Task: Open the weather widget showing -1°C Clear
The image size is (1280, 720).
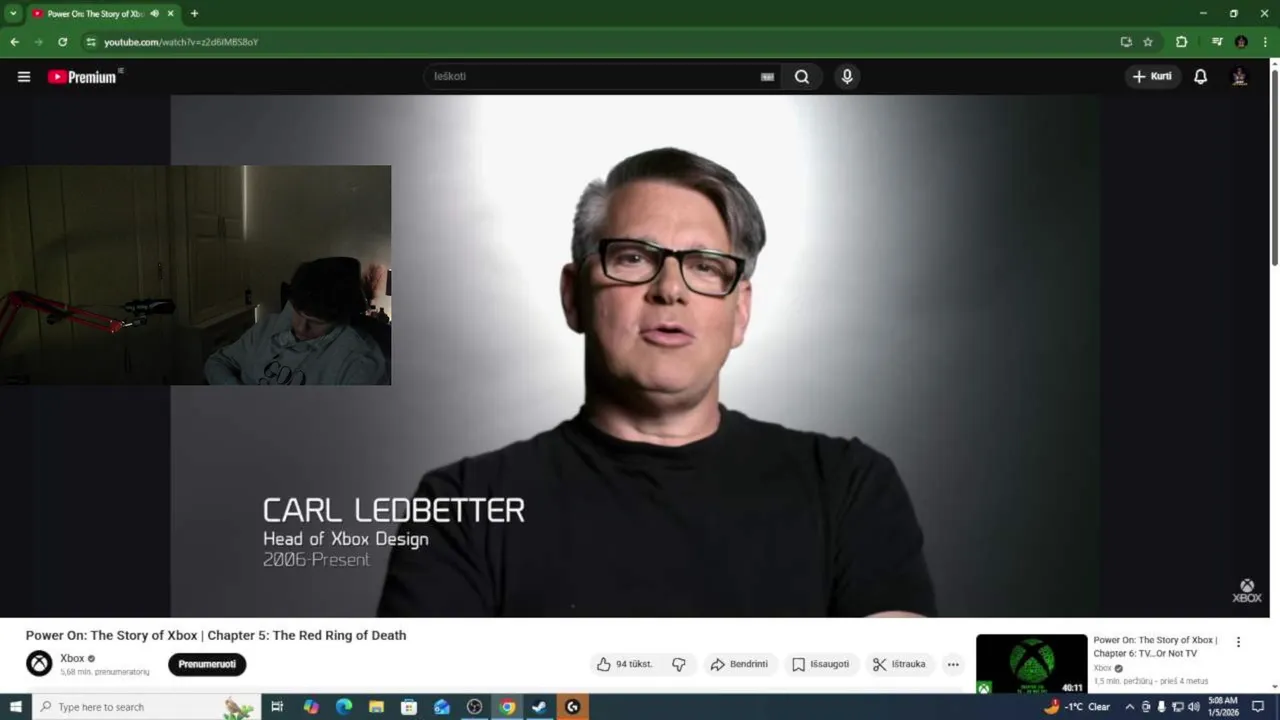Action: pyautogui.click(x=1078, y=707)
